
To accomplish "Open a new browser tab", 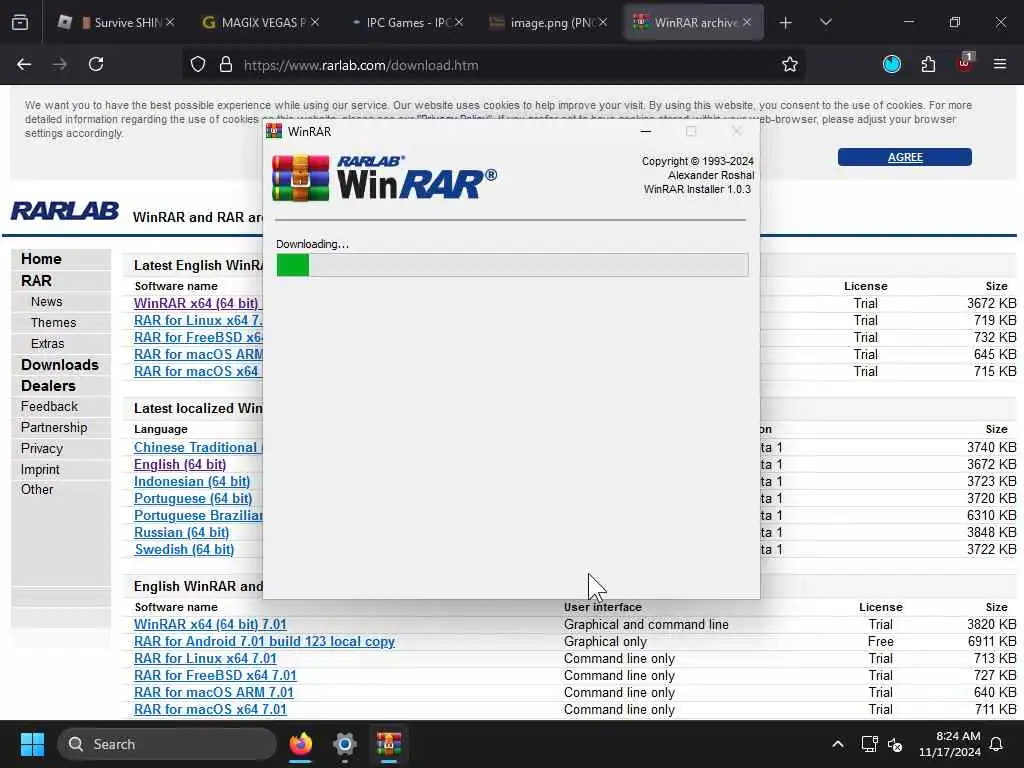I will coord(786,23).
